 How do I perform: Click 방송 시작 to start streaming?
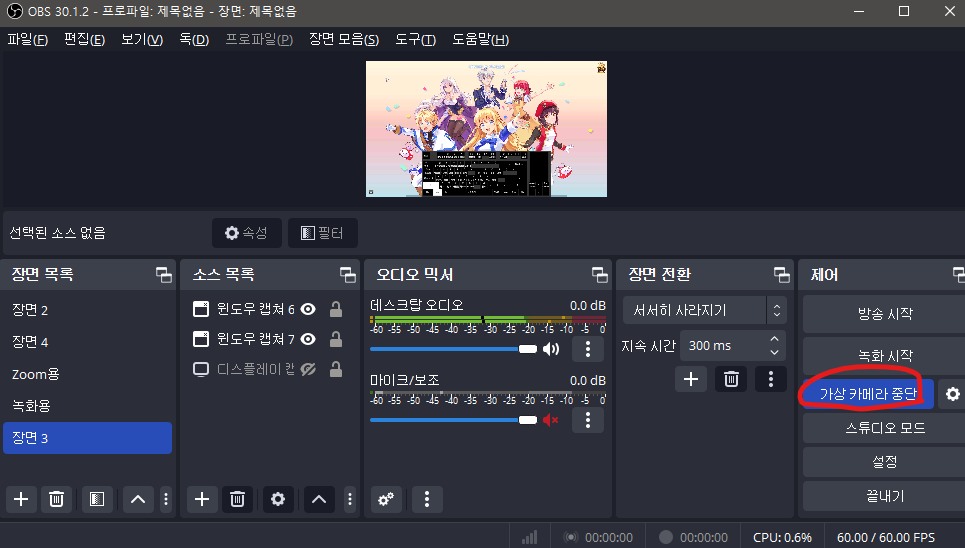884,314
